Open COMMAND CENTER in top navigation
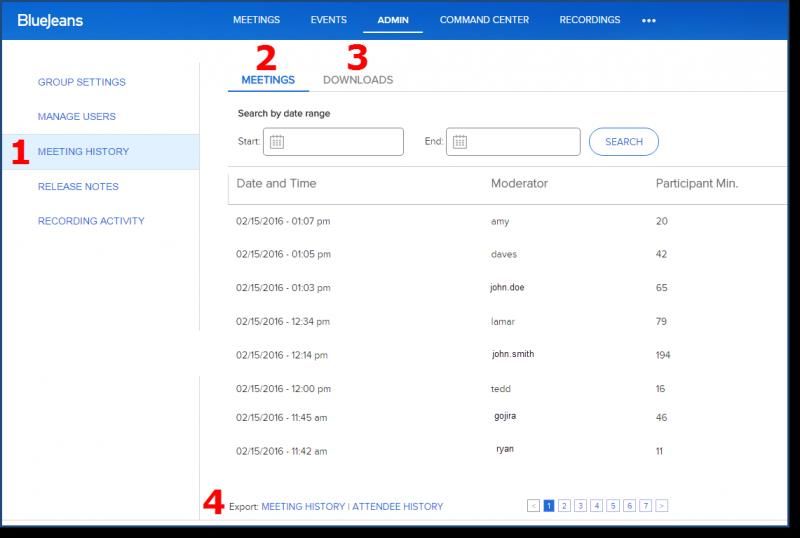800x538 pixels. coord(484,20)
